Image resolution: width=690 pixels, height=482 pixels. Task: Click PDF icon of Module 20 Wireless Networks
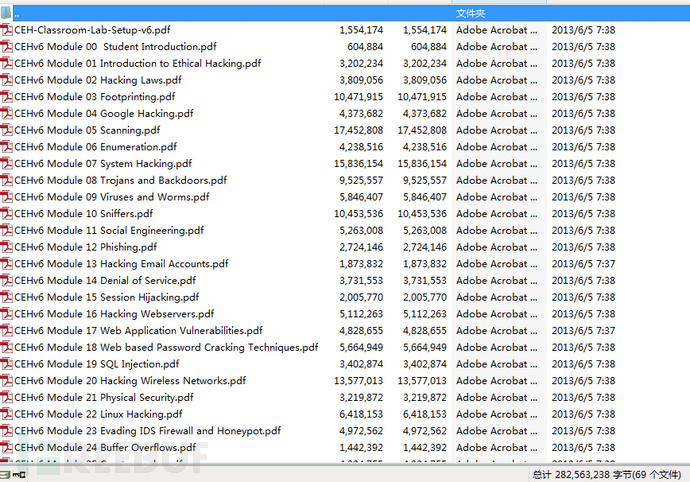point(6,381)
